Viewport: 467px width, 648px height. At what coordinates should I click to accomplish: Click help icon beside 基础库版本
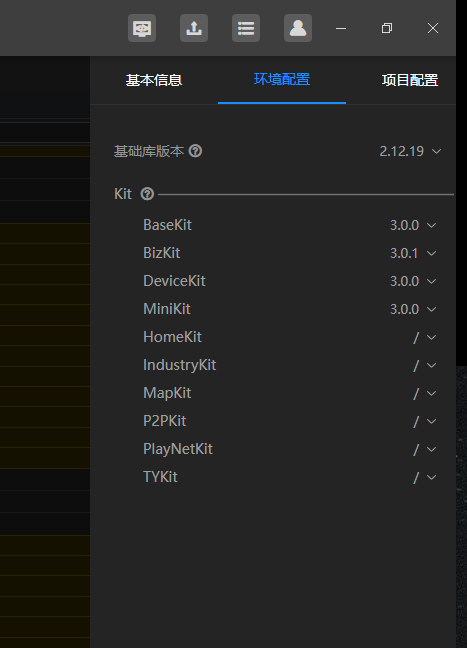[x=195, y=151]
